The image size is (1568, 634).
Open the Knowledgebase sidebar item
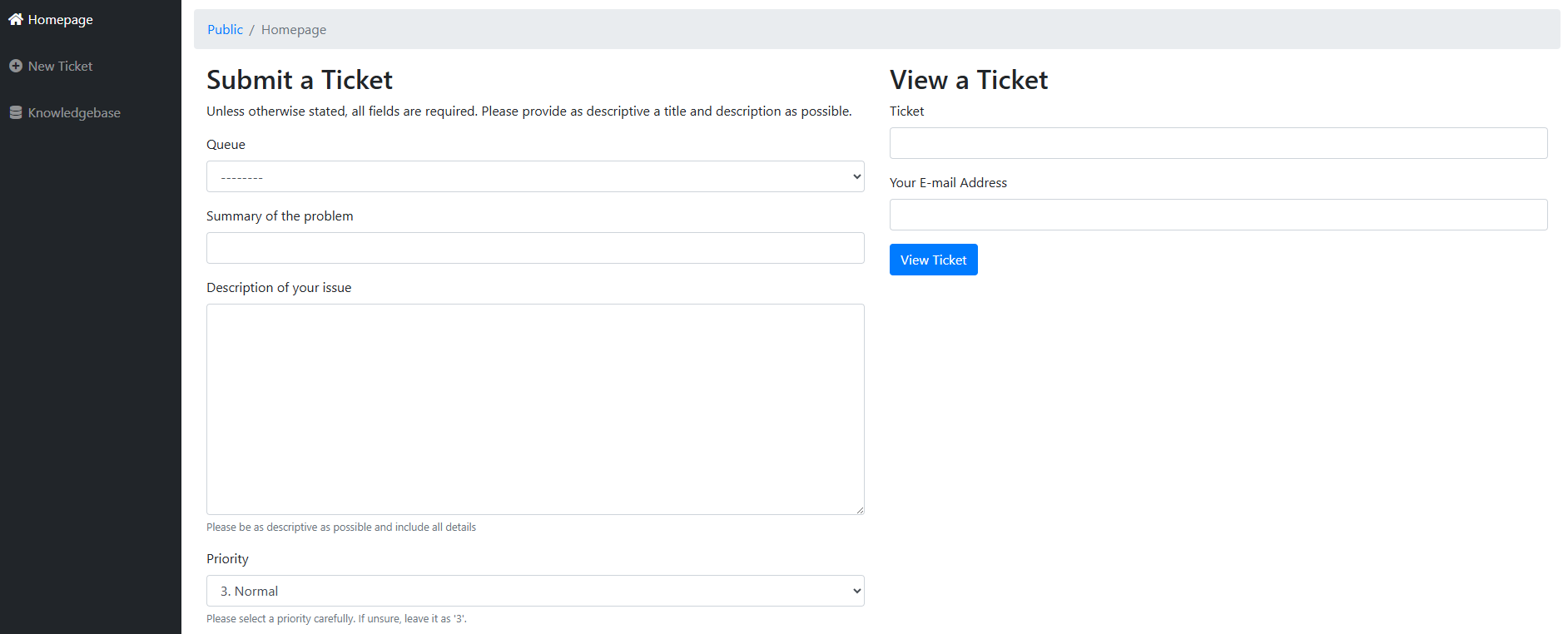click(74, 112)
